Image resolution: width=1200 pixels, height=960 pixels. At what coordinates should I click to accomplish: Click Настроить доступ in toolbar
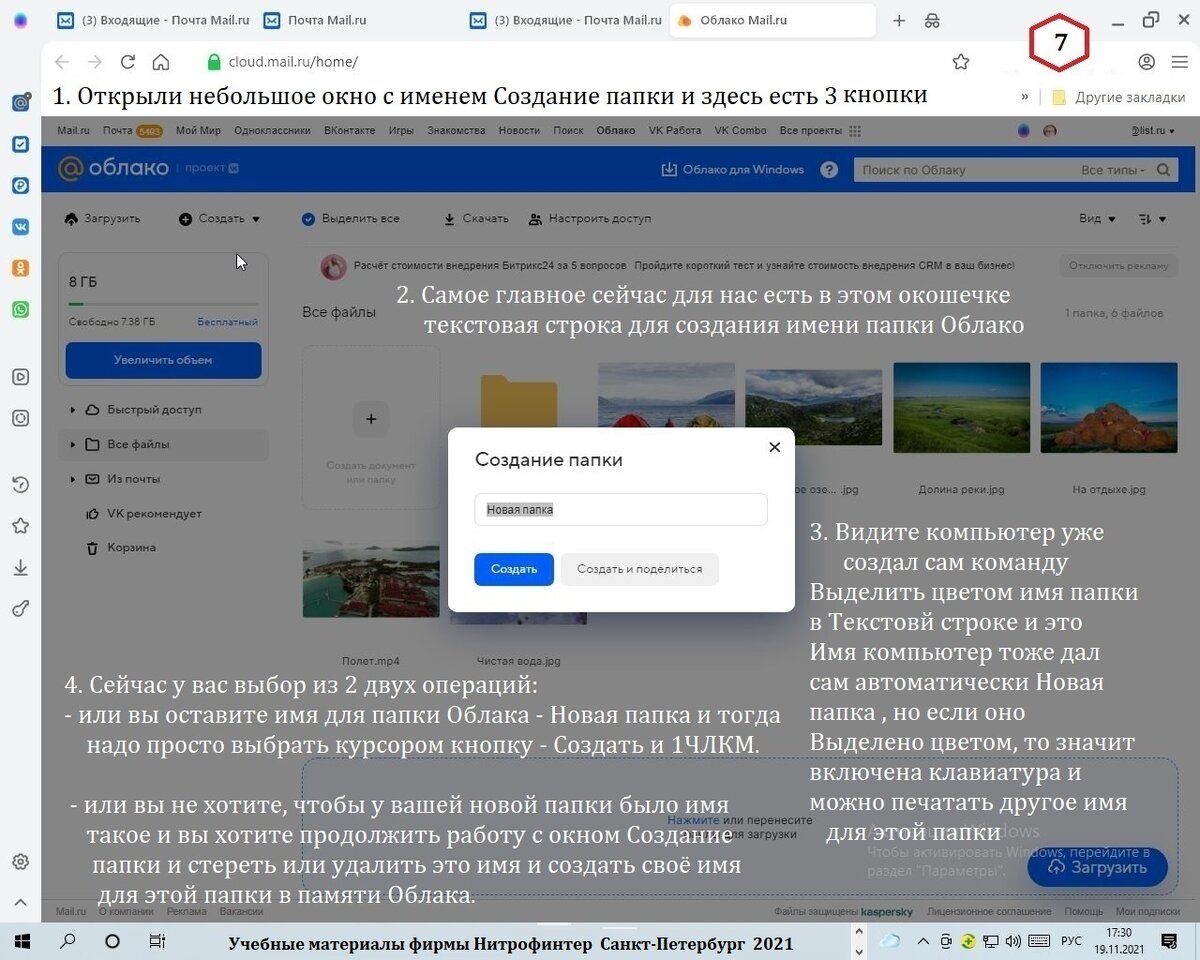tap(589, 218)
